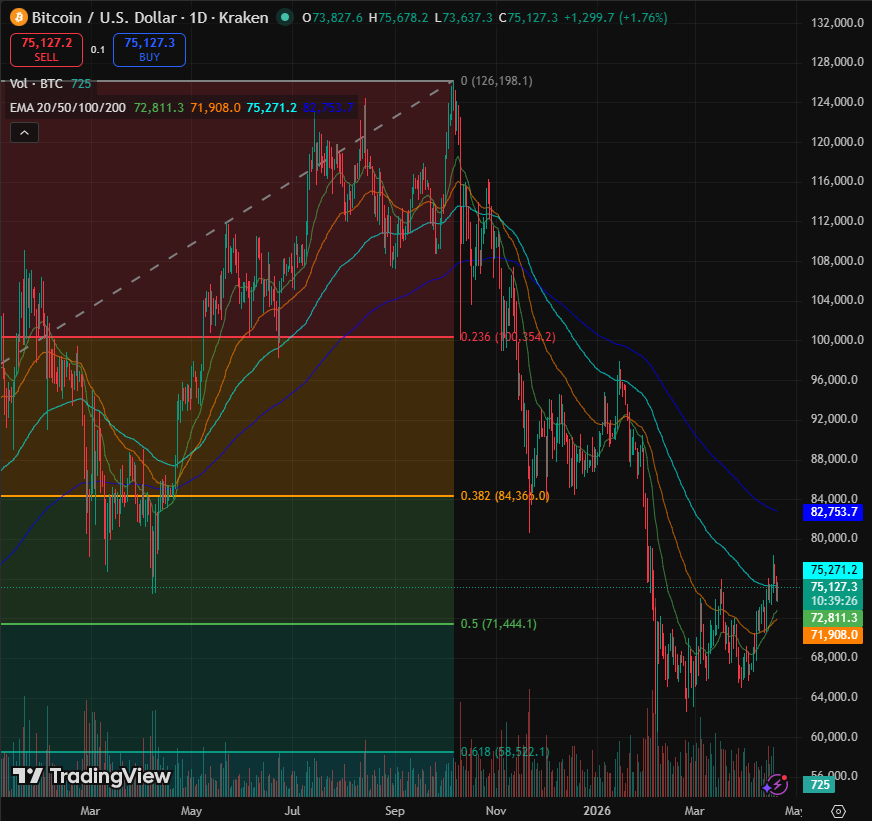This screenshot has width=872, height=821.
Task: Collapse the indicator legend chevron
Action: (24, 132)
